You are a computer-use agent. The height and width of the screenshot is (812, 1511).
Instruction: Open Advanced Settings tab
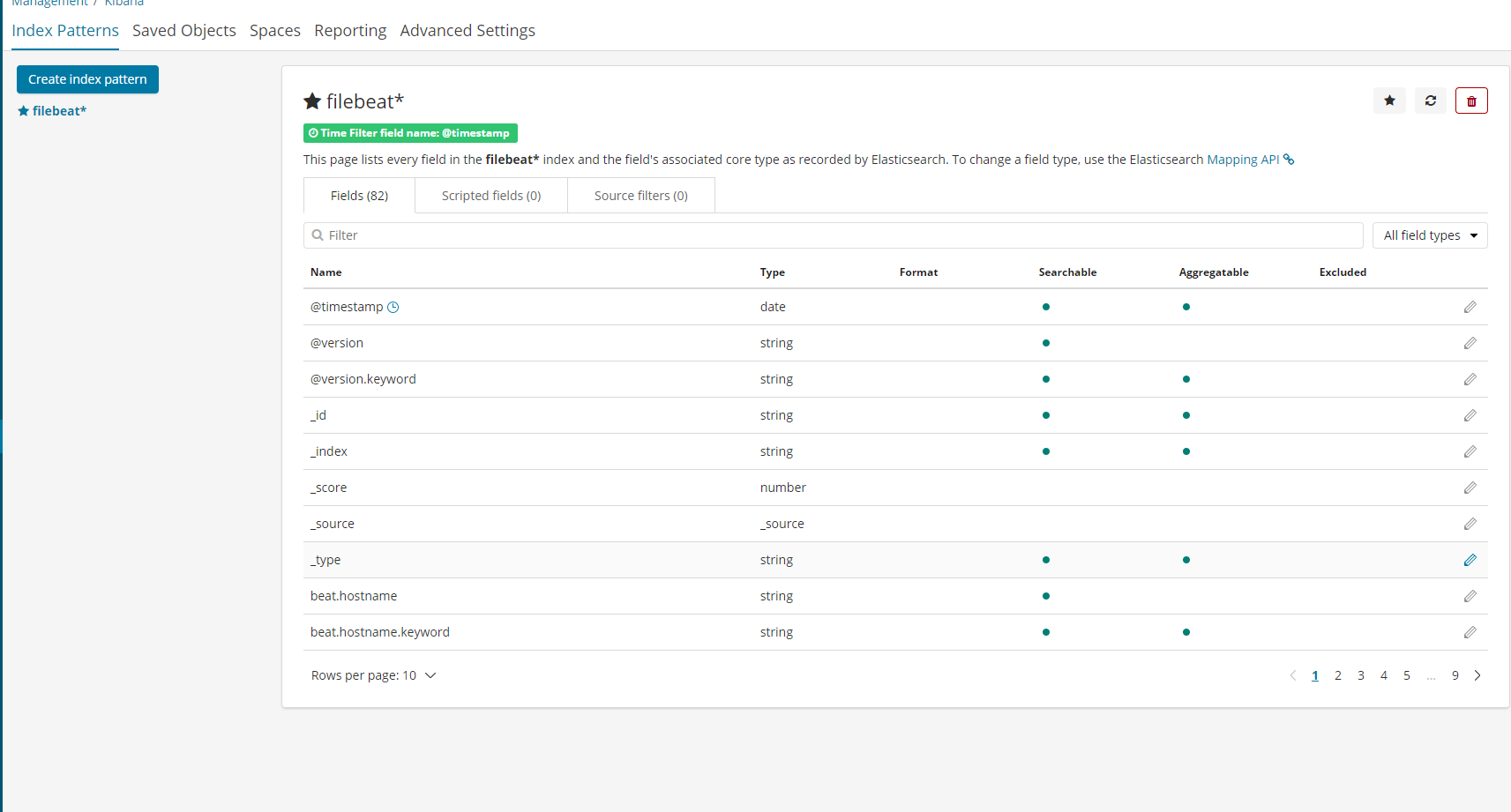click(468, 31)
